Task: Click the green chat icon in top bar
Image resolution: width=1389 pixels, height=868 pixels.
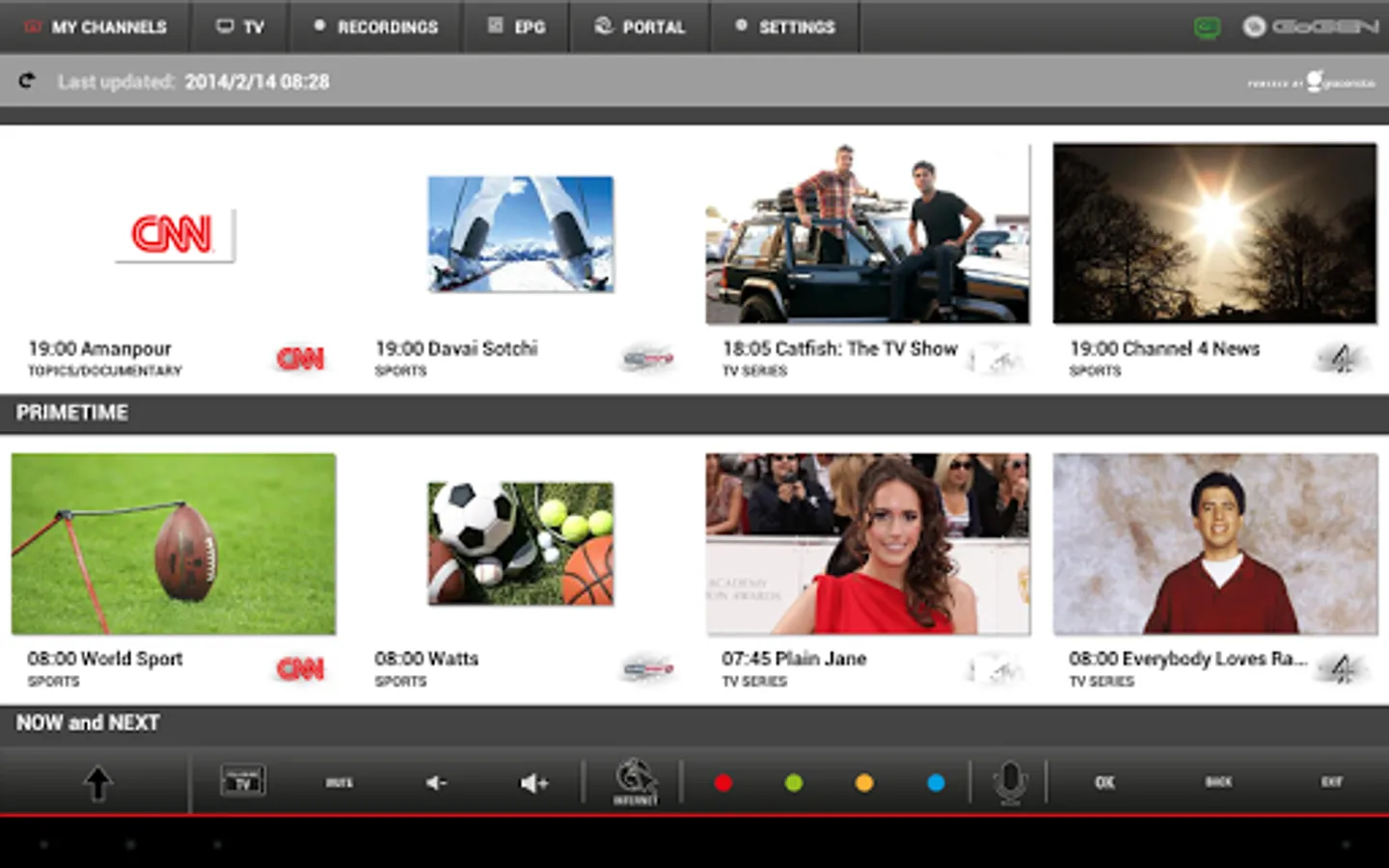Action: pyautogui.click(x=1207, y=27)
